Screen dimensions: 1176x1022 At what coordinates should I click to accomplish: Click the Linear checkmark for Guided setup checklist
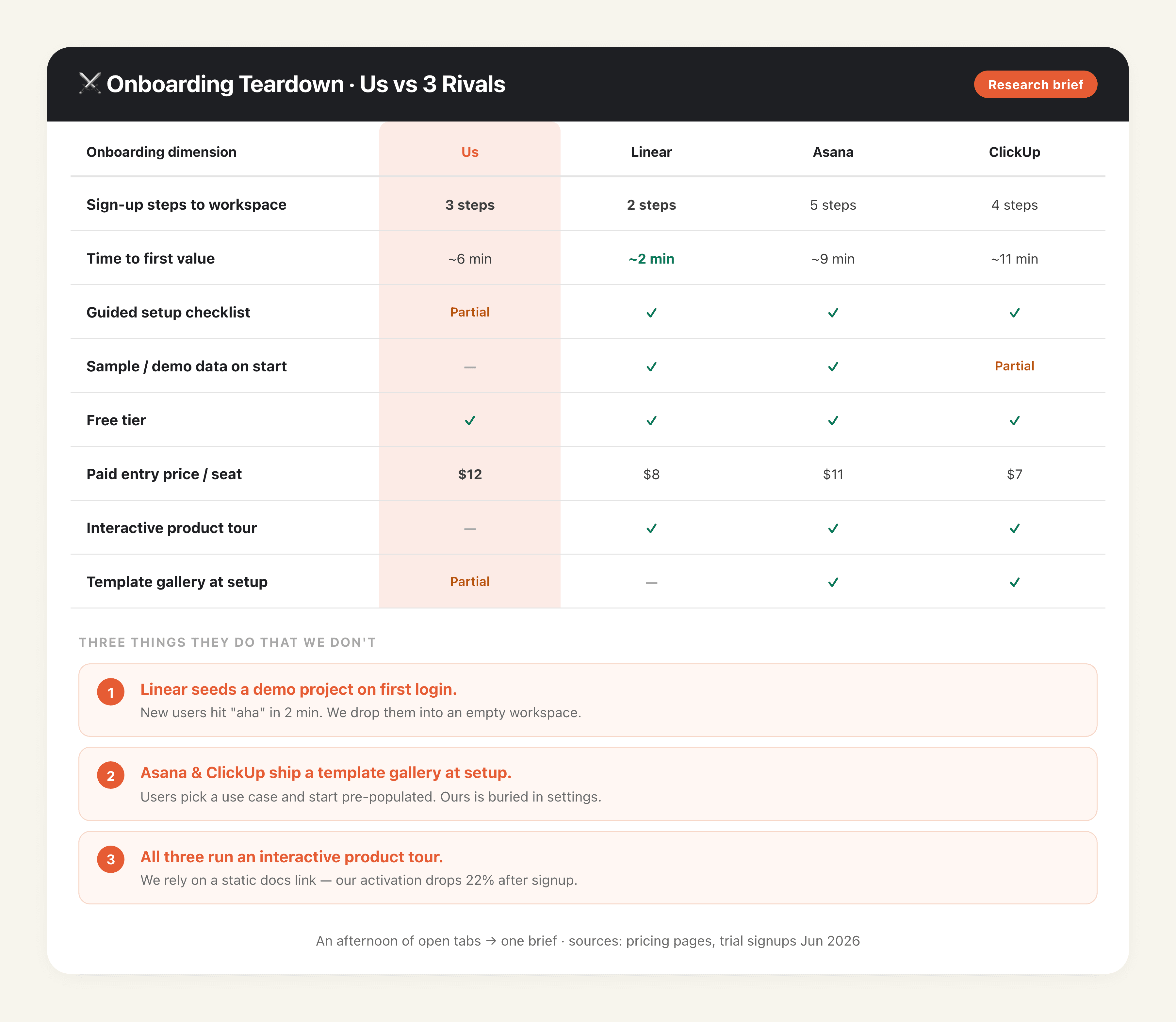click(651, 313)
